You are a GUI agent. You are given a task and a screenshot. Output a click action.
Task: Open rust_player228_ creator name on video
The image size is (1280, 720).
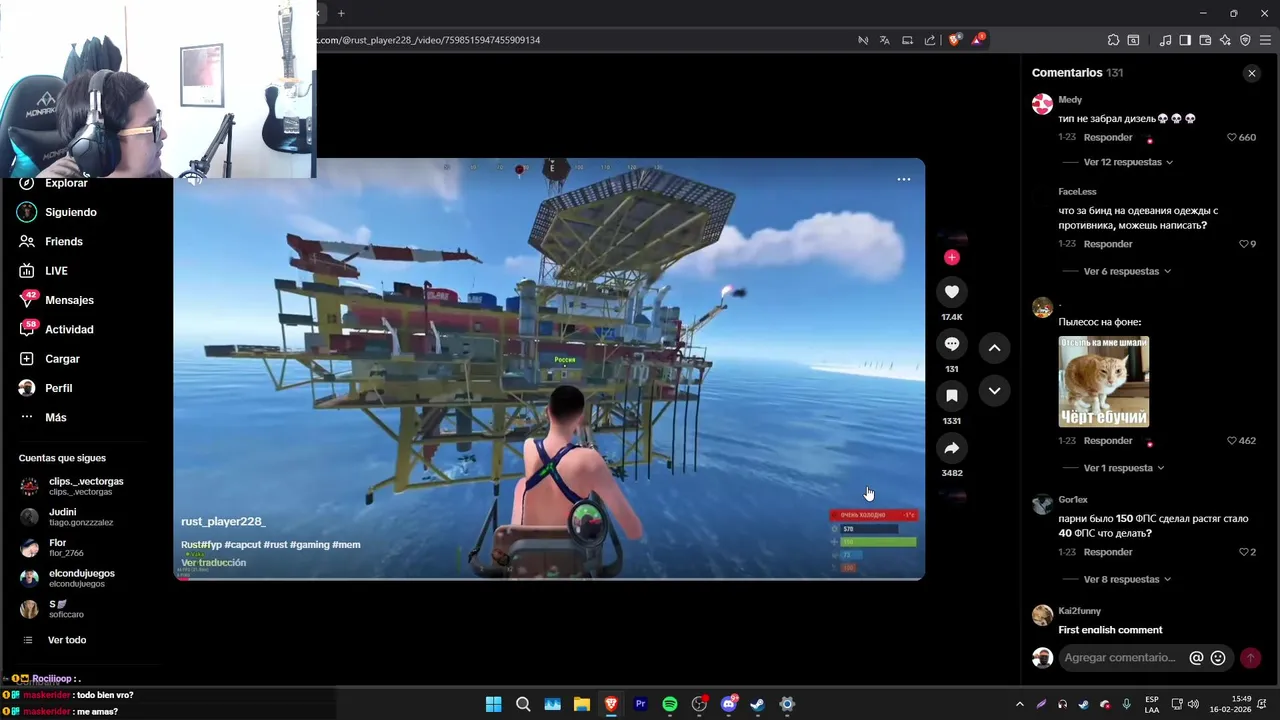coord(223,521)
